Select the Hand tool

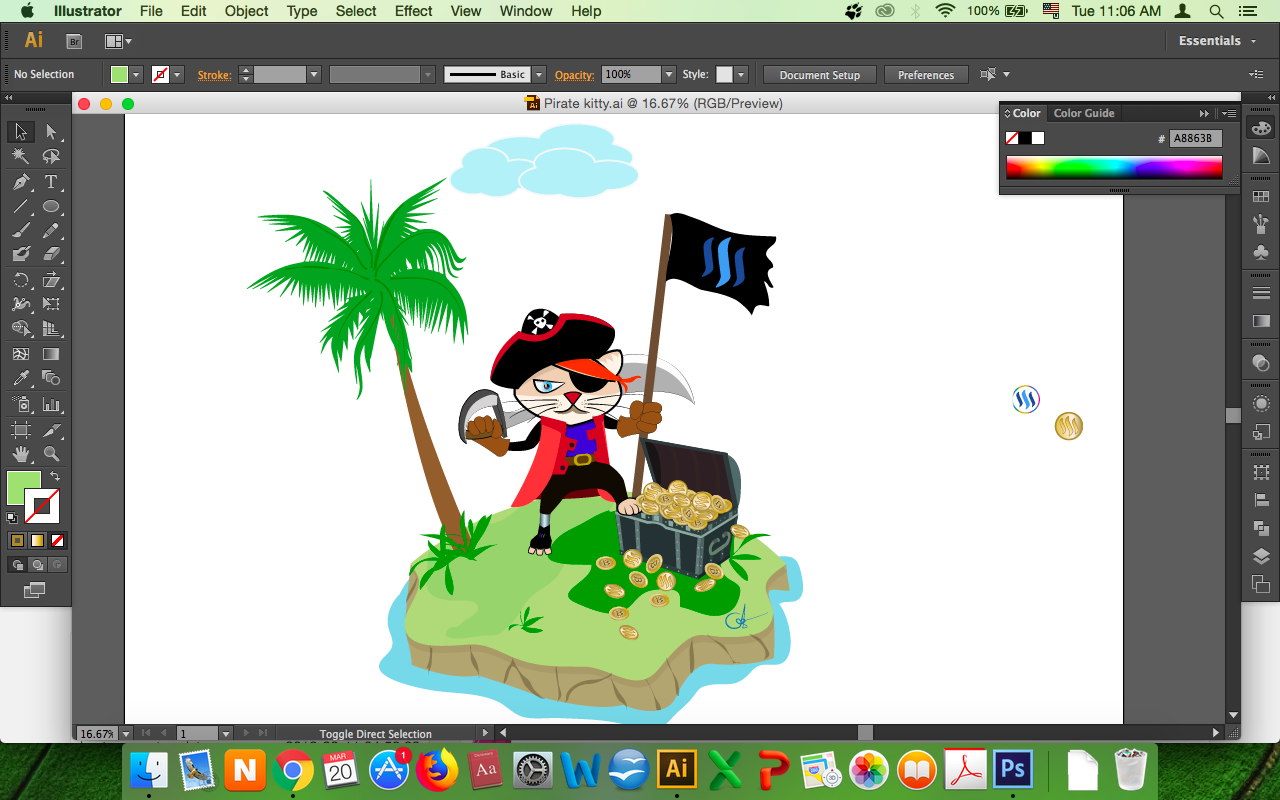coord(20,455)
